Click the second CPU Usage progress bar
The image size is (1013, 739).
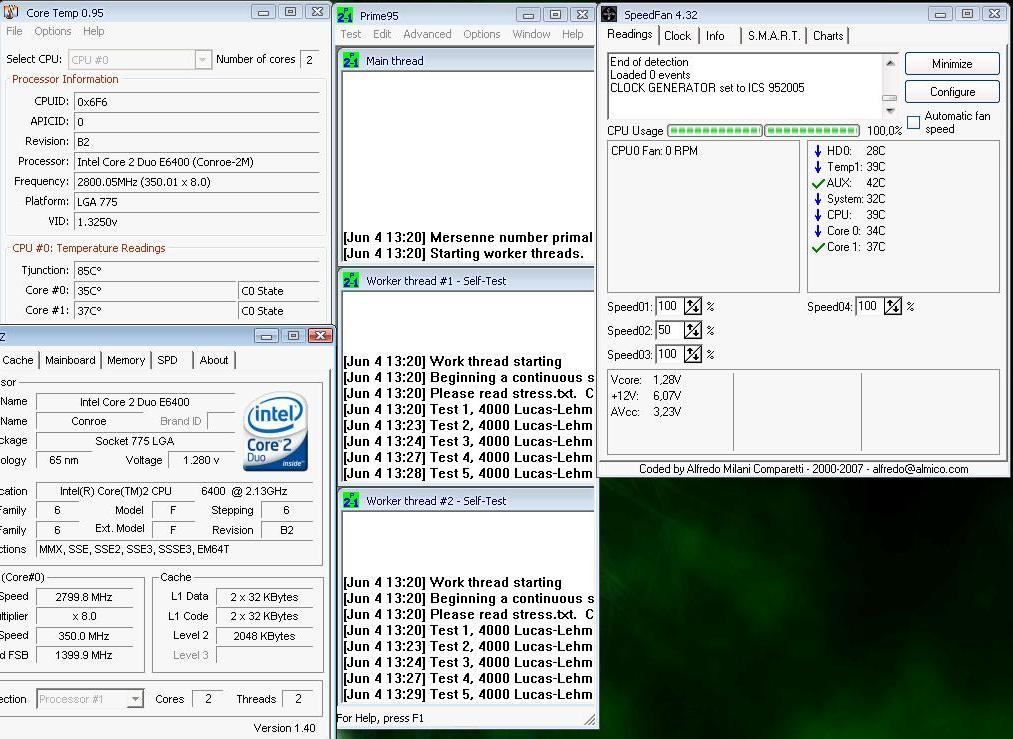tap(811, 131)
